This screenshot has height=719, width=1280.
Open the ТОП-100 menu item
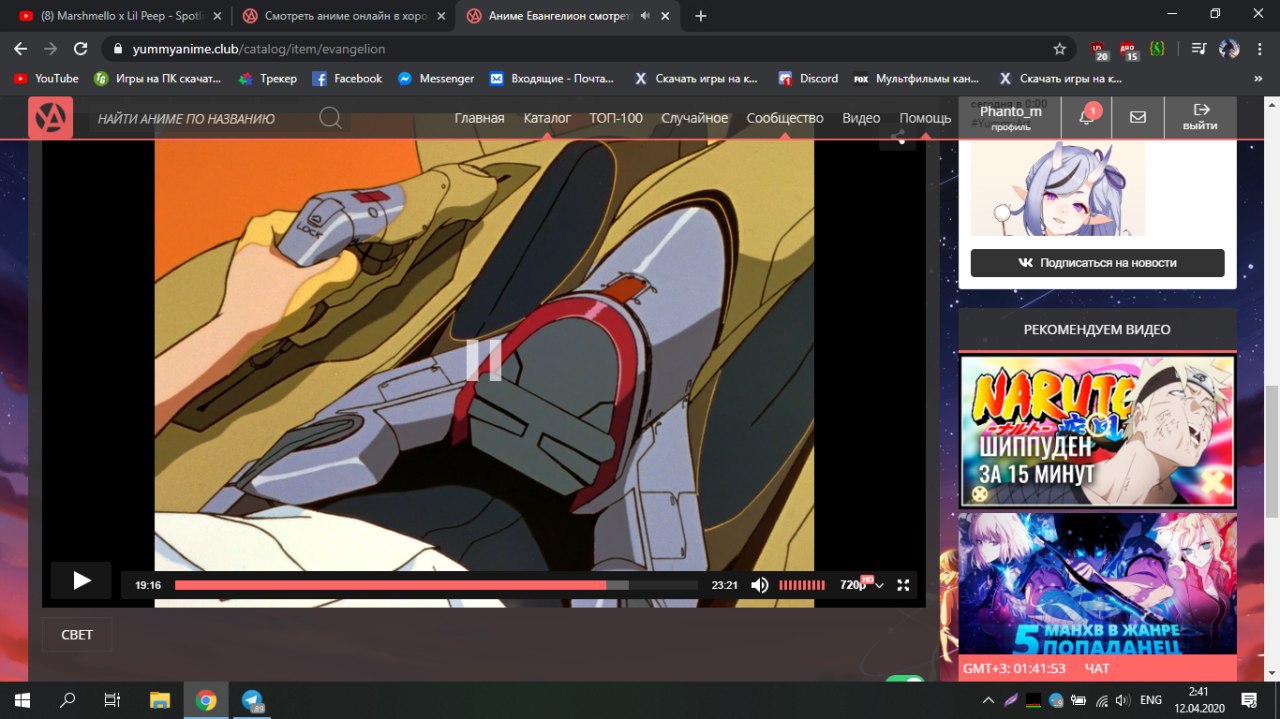click(616, 118)
